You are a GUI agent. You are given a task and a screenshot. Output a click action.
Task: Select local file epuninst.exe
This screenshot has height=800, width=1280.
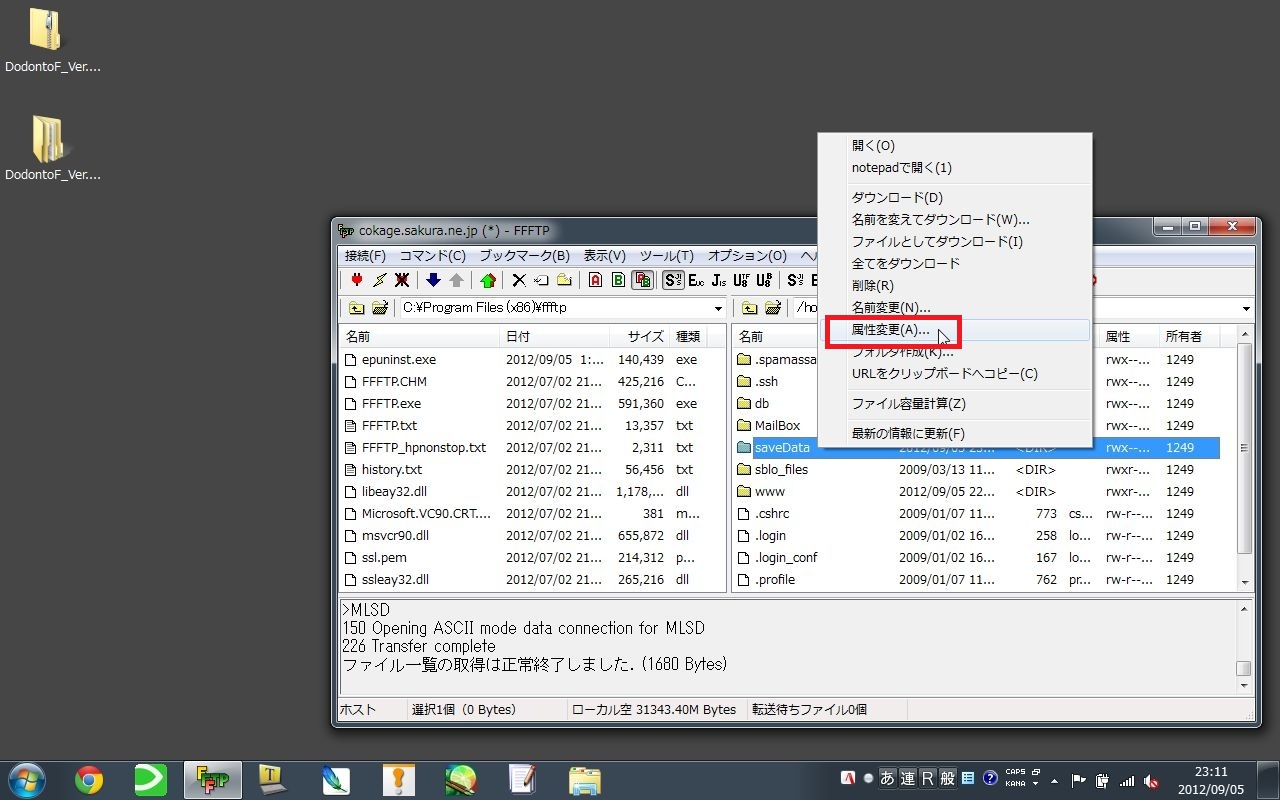398,360
